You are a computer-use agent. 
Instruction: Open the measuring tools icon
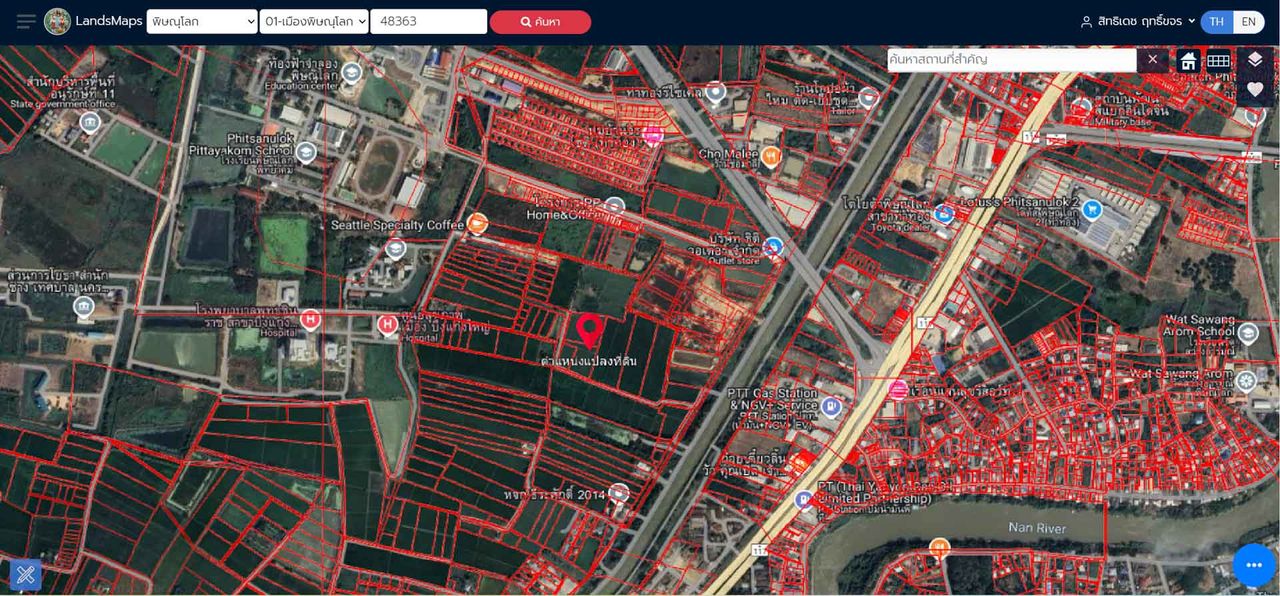pos(26,574)
